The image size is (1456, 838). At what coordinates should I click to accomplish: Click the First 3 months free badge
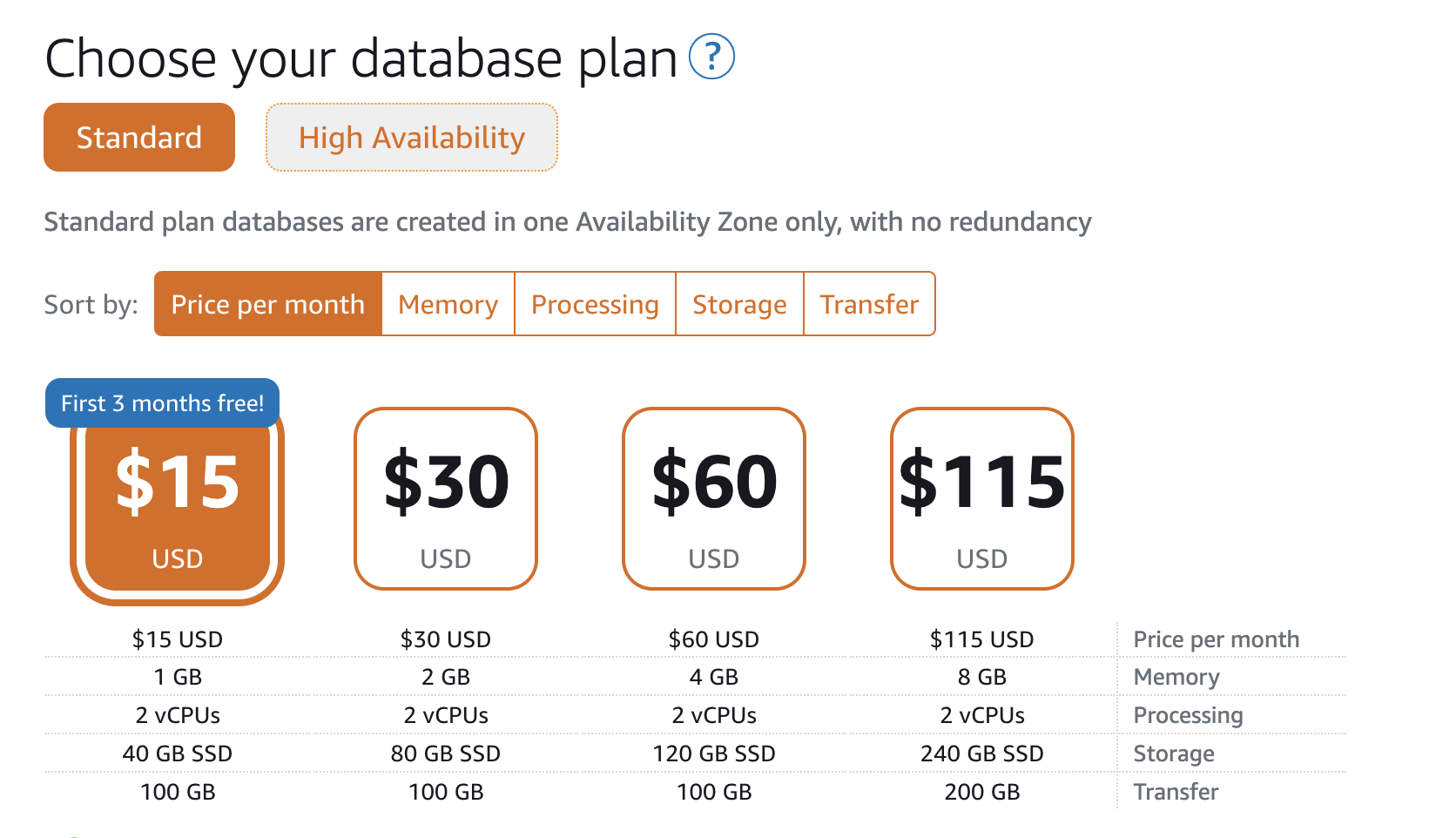click(162, 403)
